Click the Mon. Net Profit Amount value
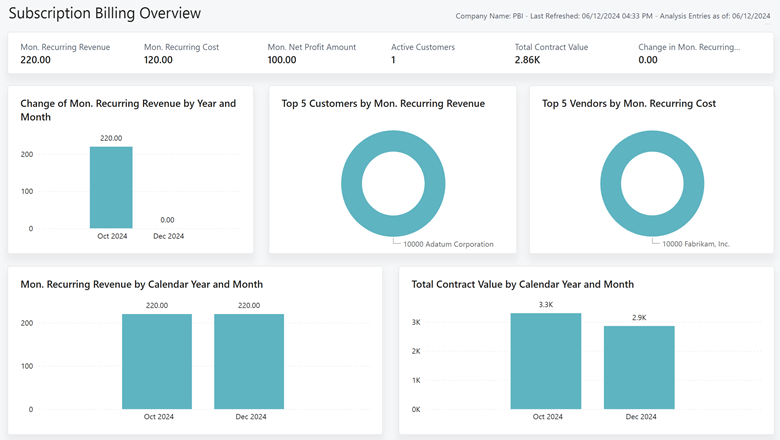The width and height of the screenshot is (780, 440). [282, 60]
